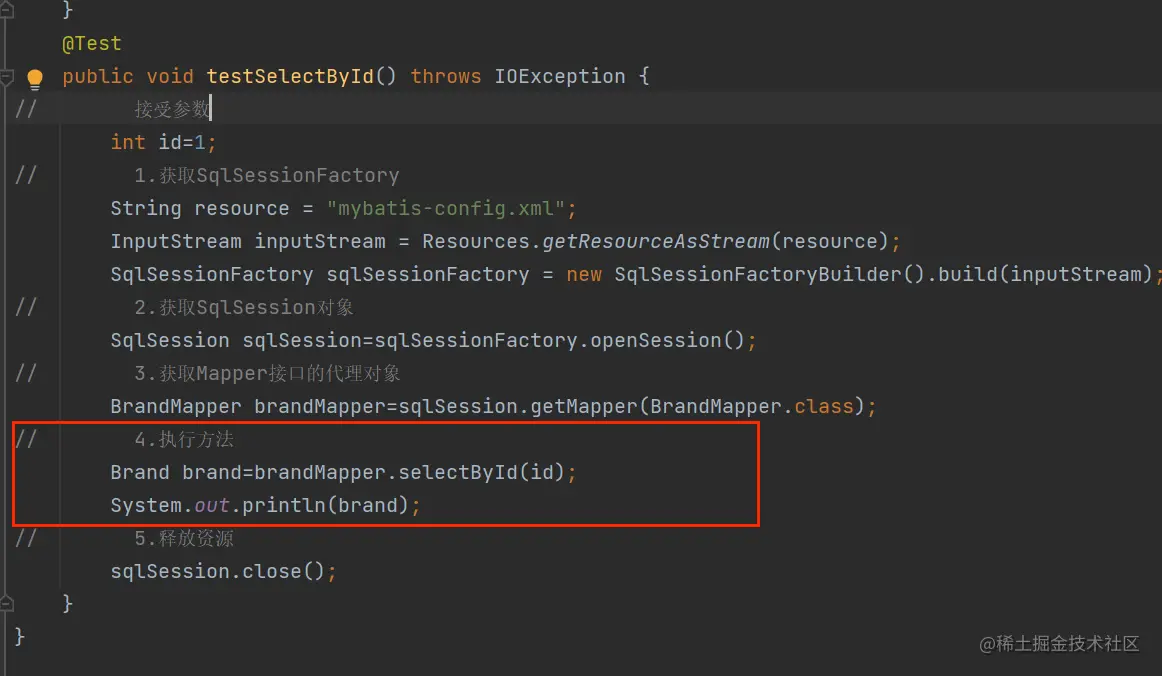Click the @Test annotation
The image size is (1162, 676).
click(92, 44)
